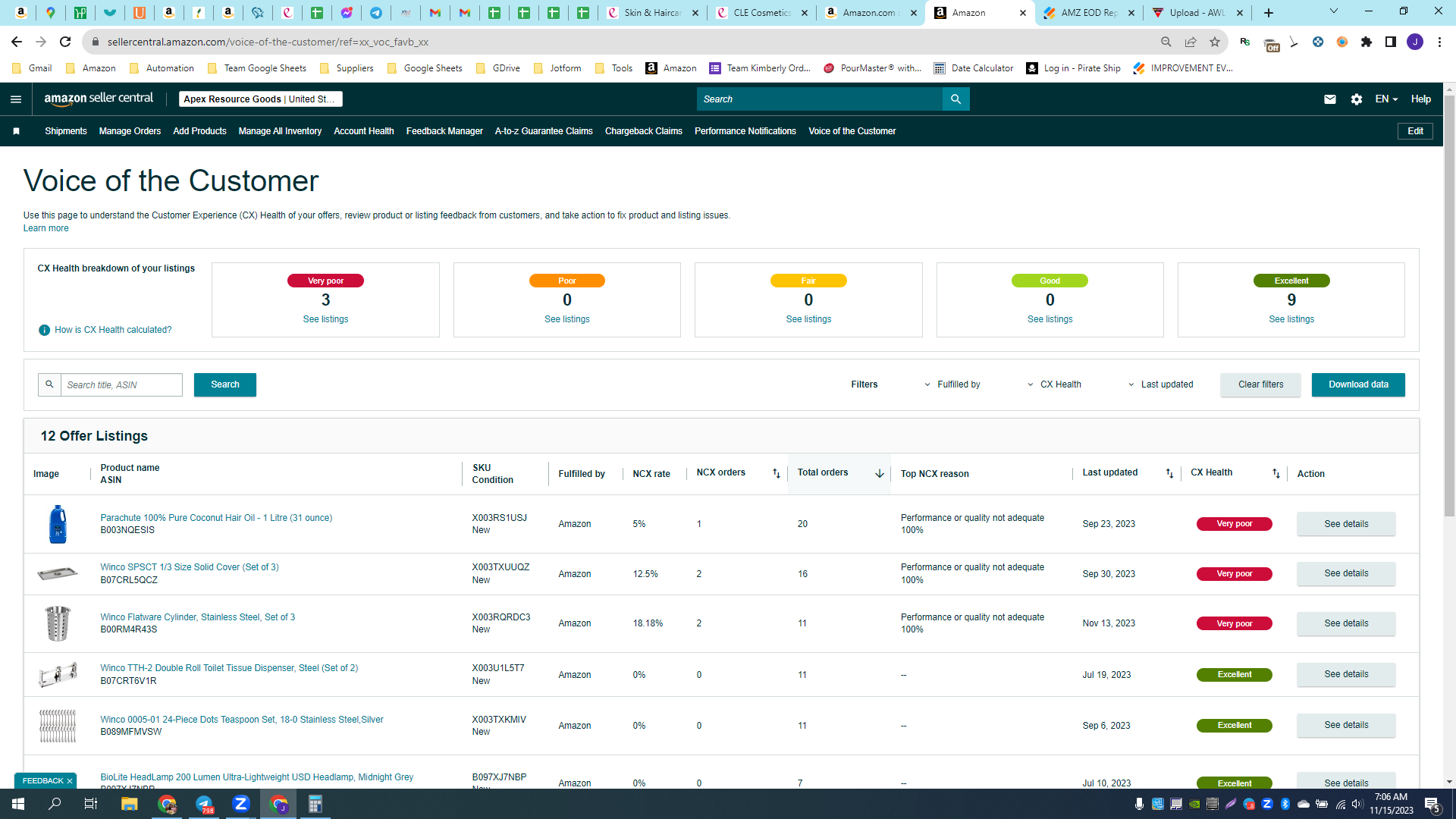Click the Search title, ASIN input field
Screen dimensions: 1456x819
pyautogui.click(x=121, y=384)
